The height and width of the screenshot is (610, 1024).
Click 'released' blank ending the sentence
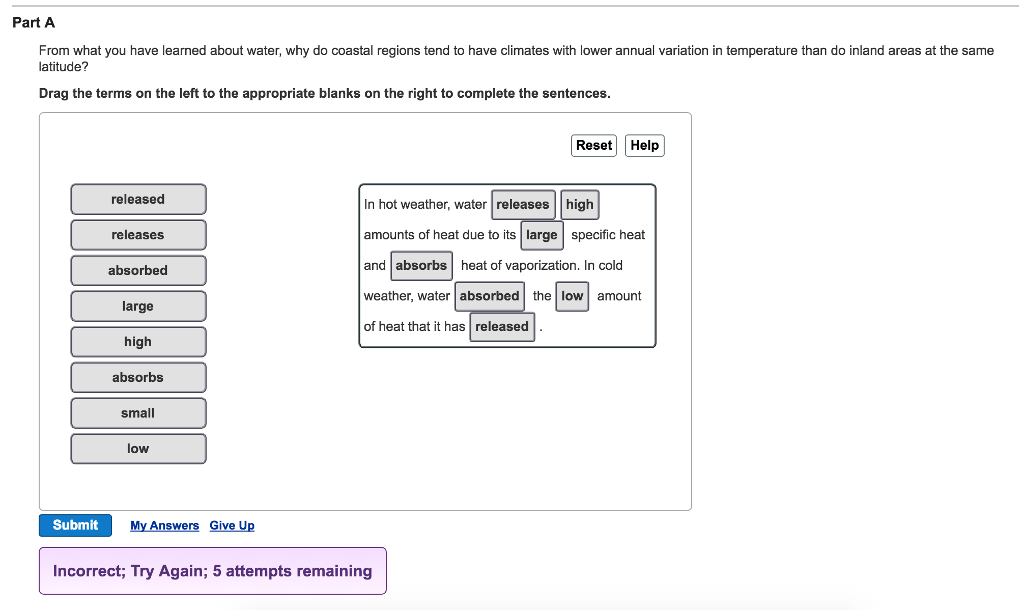coord(502,327)
